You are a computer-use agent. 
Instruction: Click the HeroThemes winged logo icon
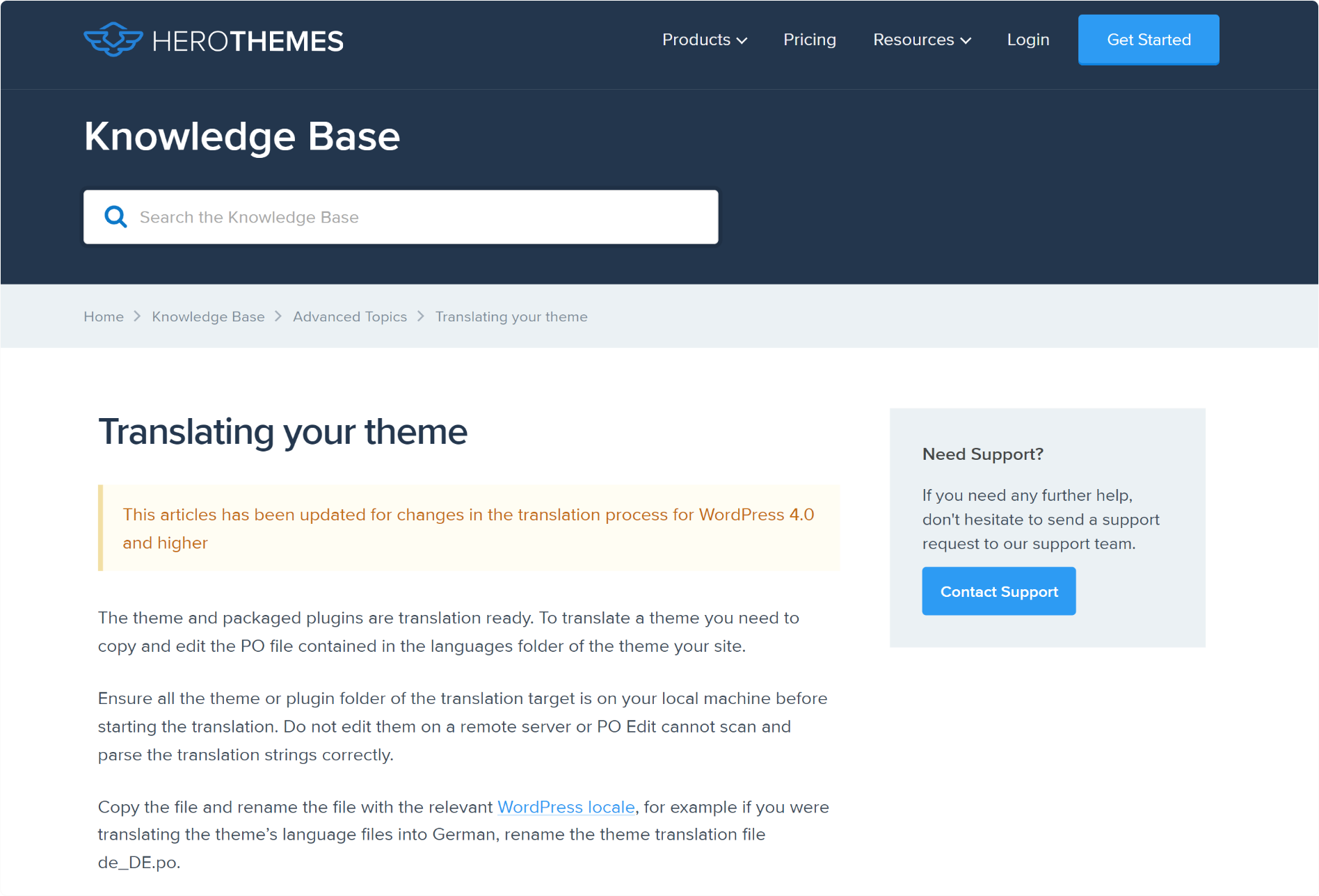(x=113, y=40)
